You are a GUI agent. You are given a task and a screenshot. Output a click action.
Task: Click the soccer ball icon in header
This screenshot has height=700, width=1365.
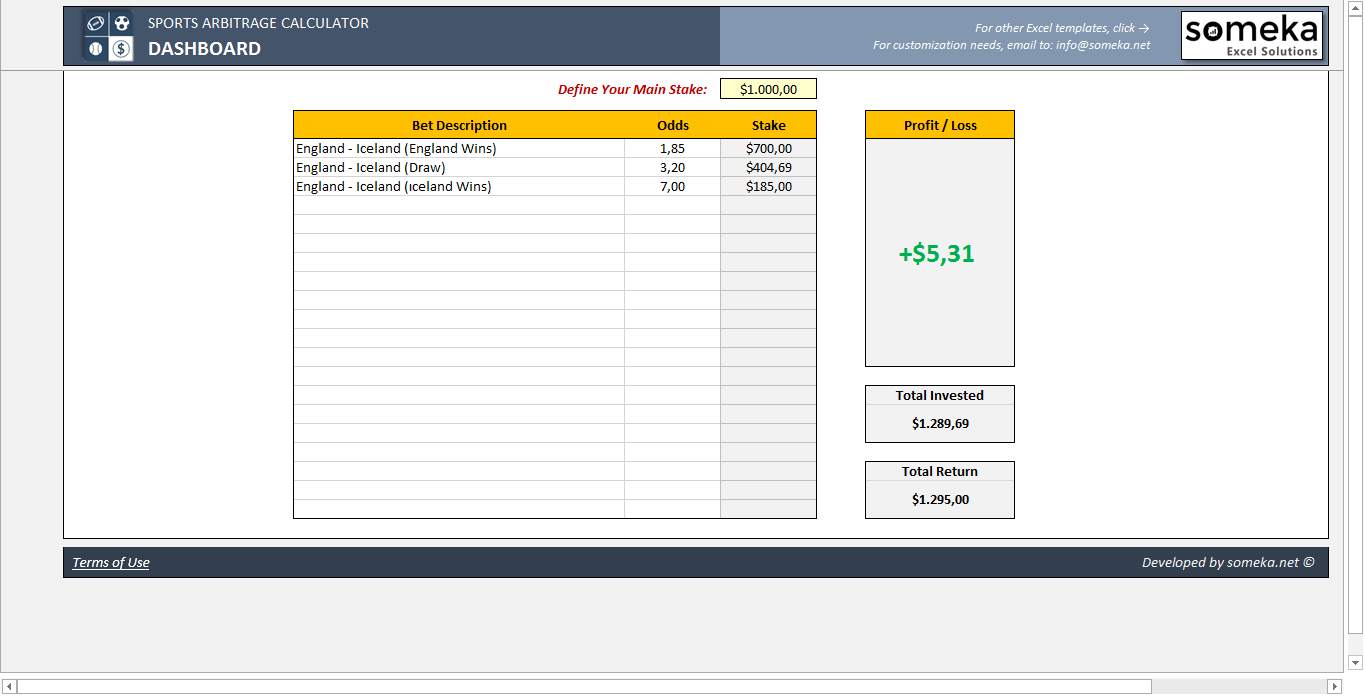pyautogui.click(x=121, y=23)
